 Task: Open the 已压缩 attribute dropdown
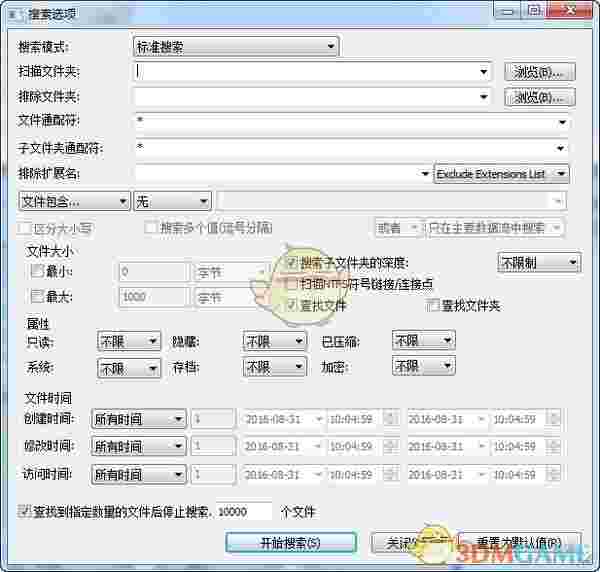[424, 340]
